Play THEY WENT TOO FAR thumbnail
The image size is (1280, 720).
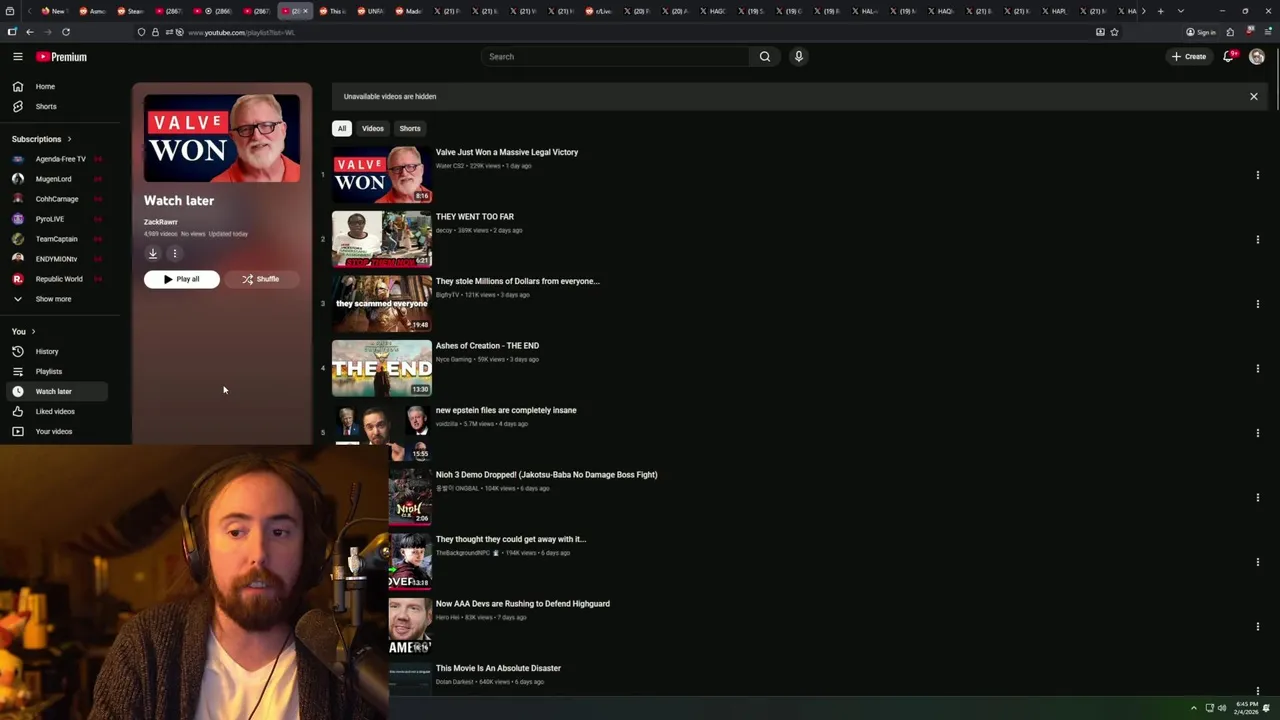382,240
